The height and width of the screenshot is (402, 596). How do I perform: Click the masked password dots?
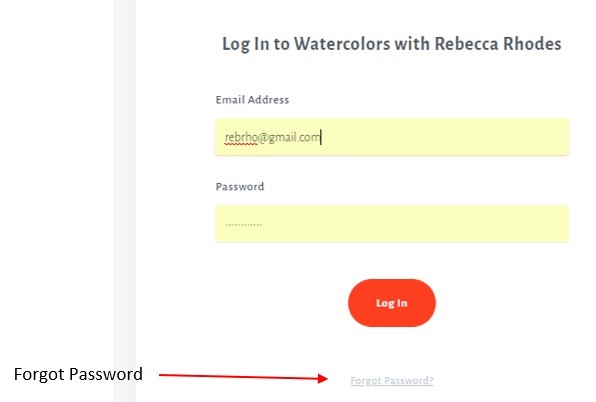click(x=244, y=225)
